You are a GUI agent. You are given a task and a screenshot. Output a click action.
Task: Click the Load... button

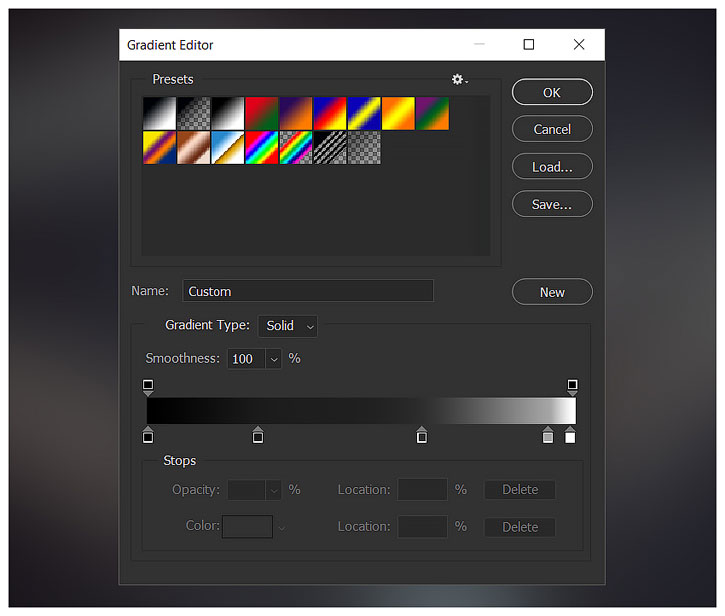point(552,166)
